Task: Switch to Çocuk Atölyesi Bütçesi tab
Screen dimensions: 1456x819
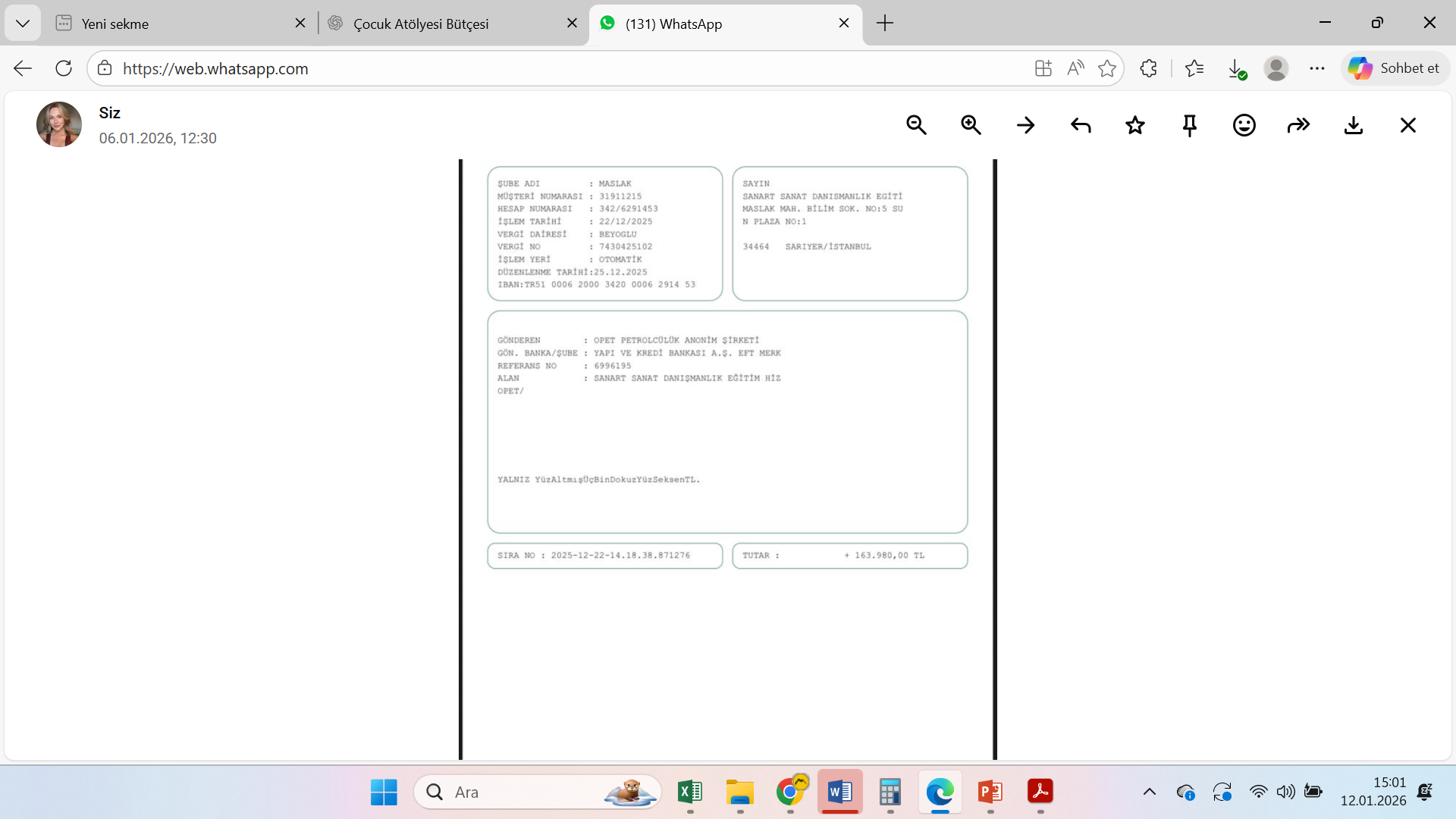Action: click(x=453, y=24)
